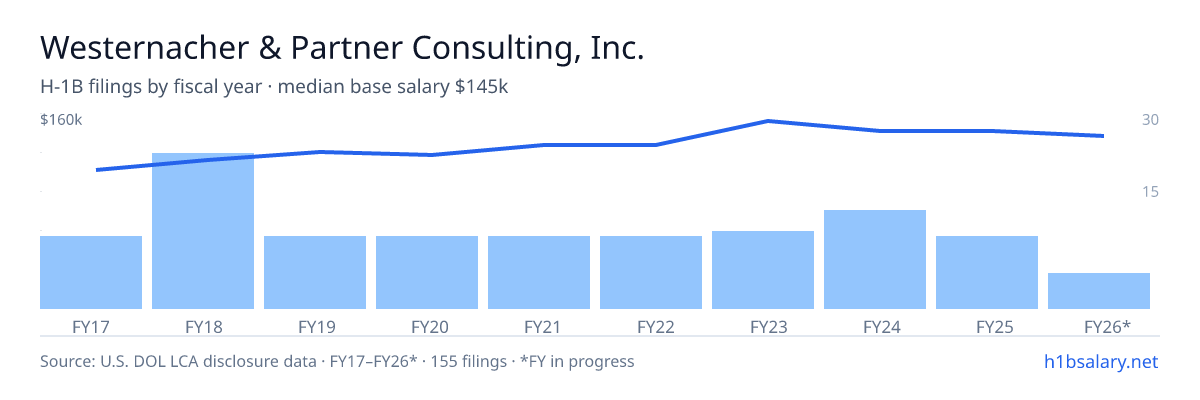Select the FY23 filings bar
The height and width of the screenshot is (400, 1200).
coord(763,270)
